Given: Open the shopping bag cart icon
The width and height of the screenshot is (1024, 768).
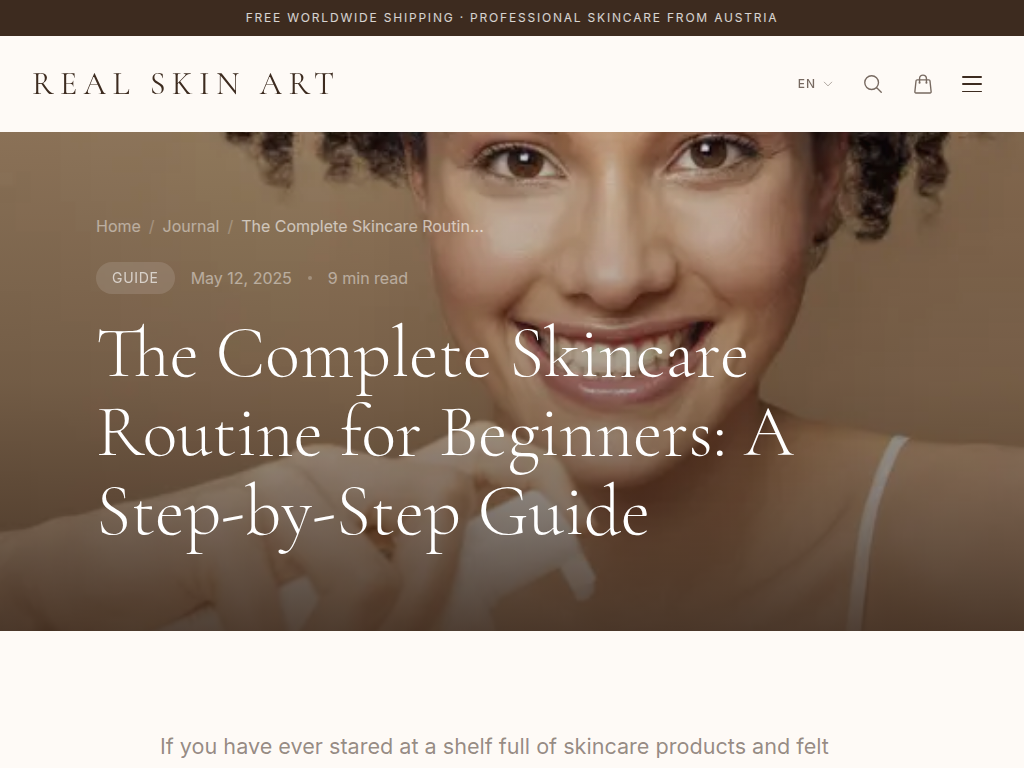Looking at the screenshot, I should coord(922,84).
